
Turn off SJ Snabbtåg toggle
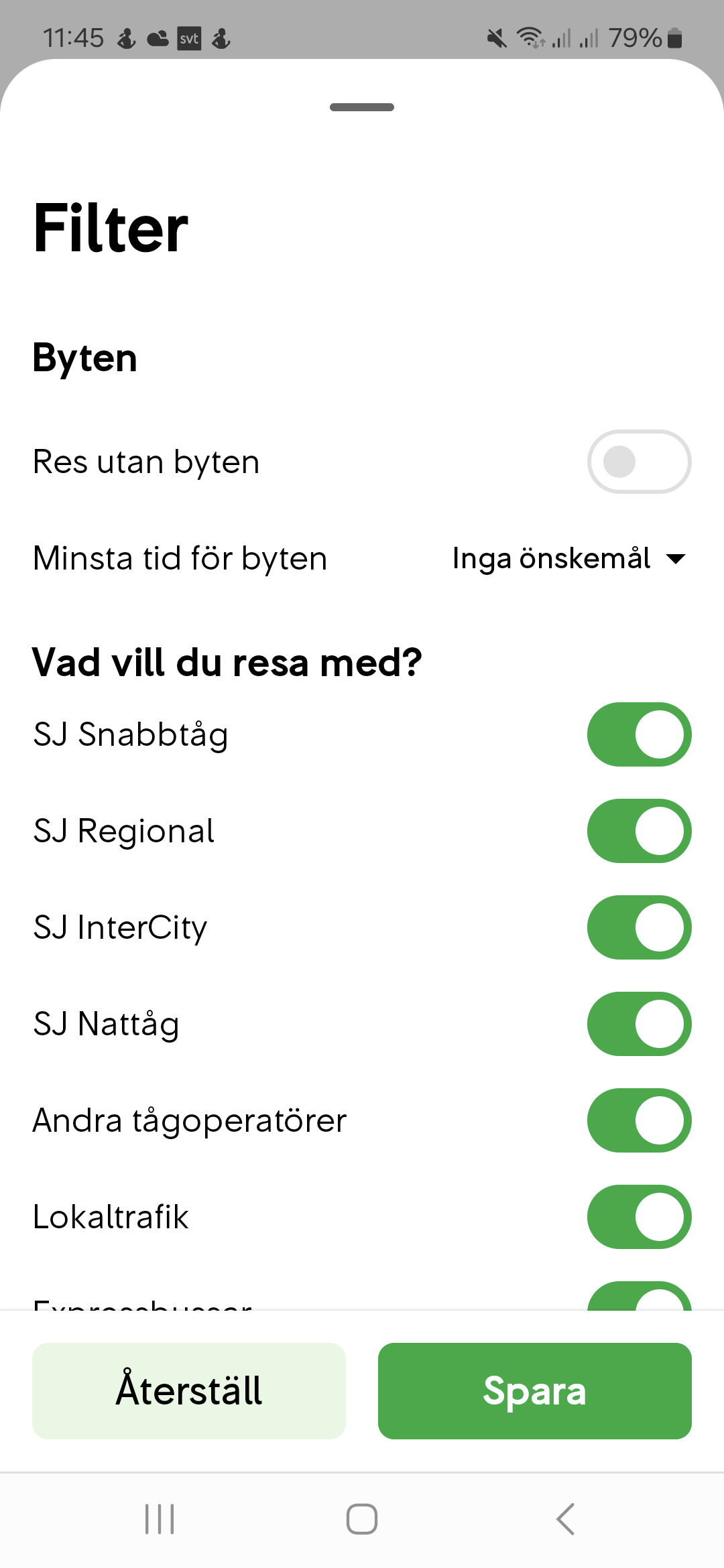tap(639, 734)
